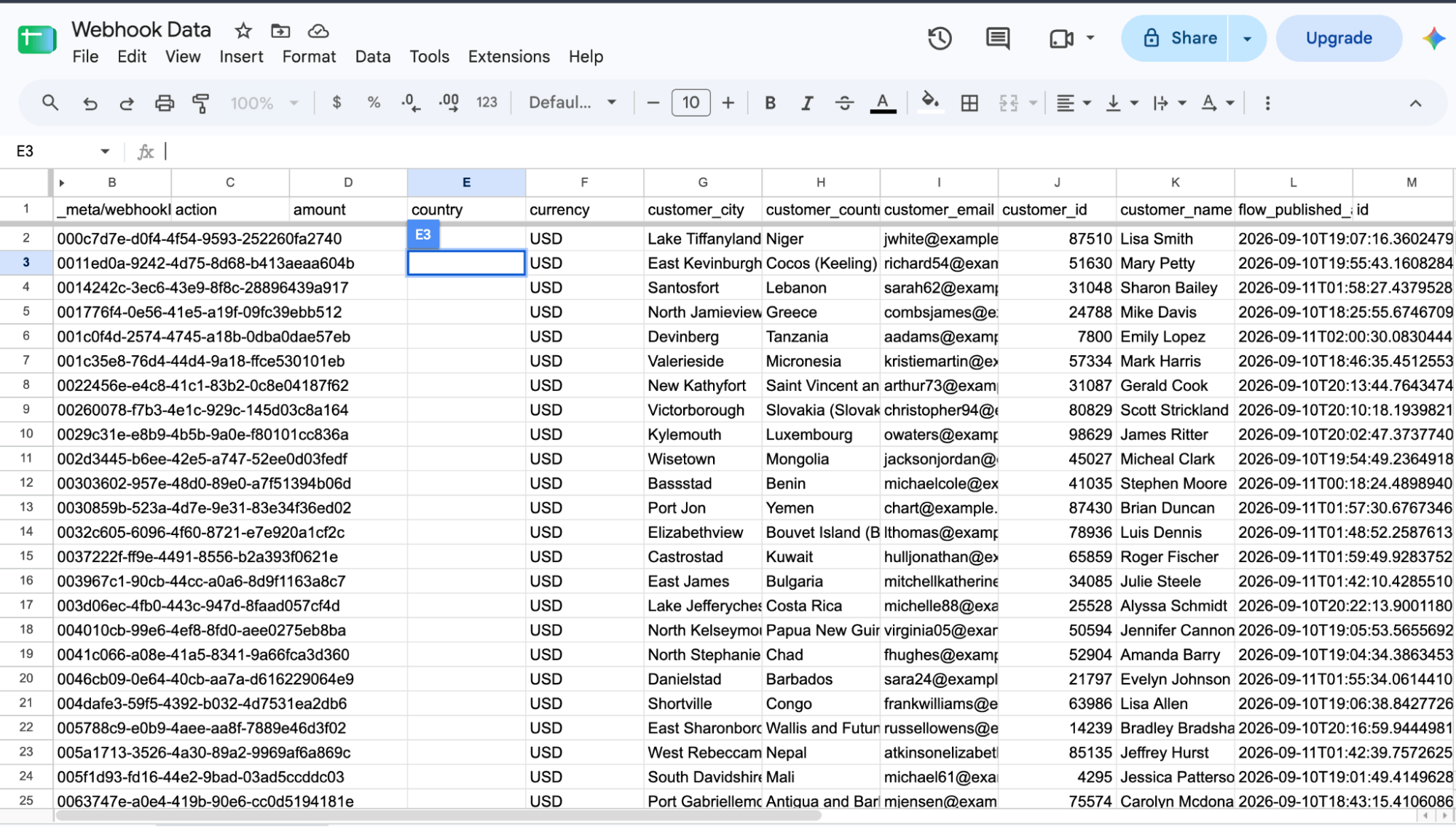Undo the last action
The height and width of the screenshot is (827, 1456).
[90, 103]
